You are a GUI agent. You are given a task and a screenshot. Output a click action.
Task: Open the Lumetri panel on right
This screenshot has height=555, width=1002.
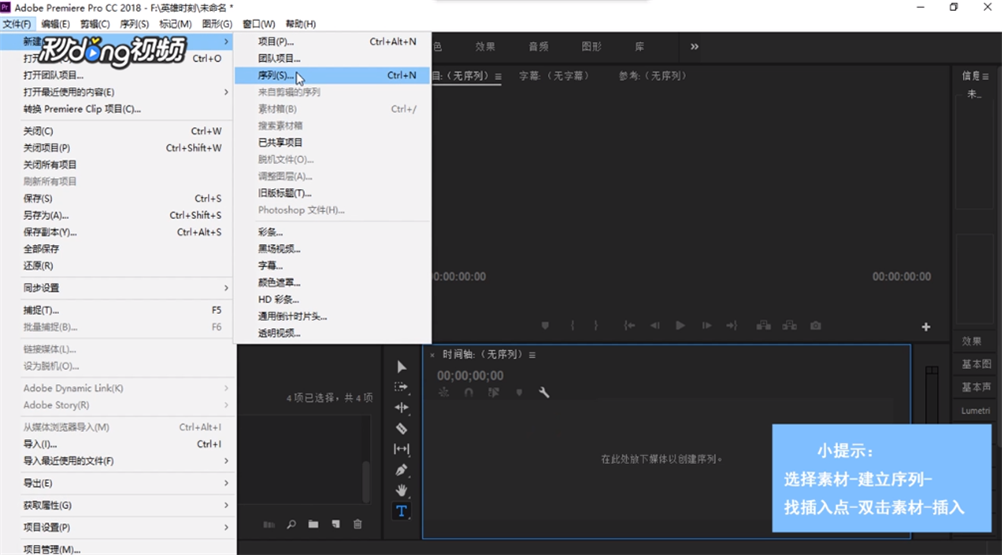975,411
